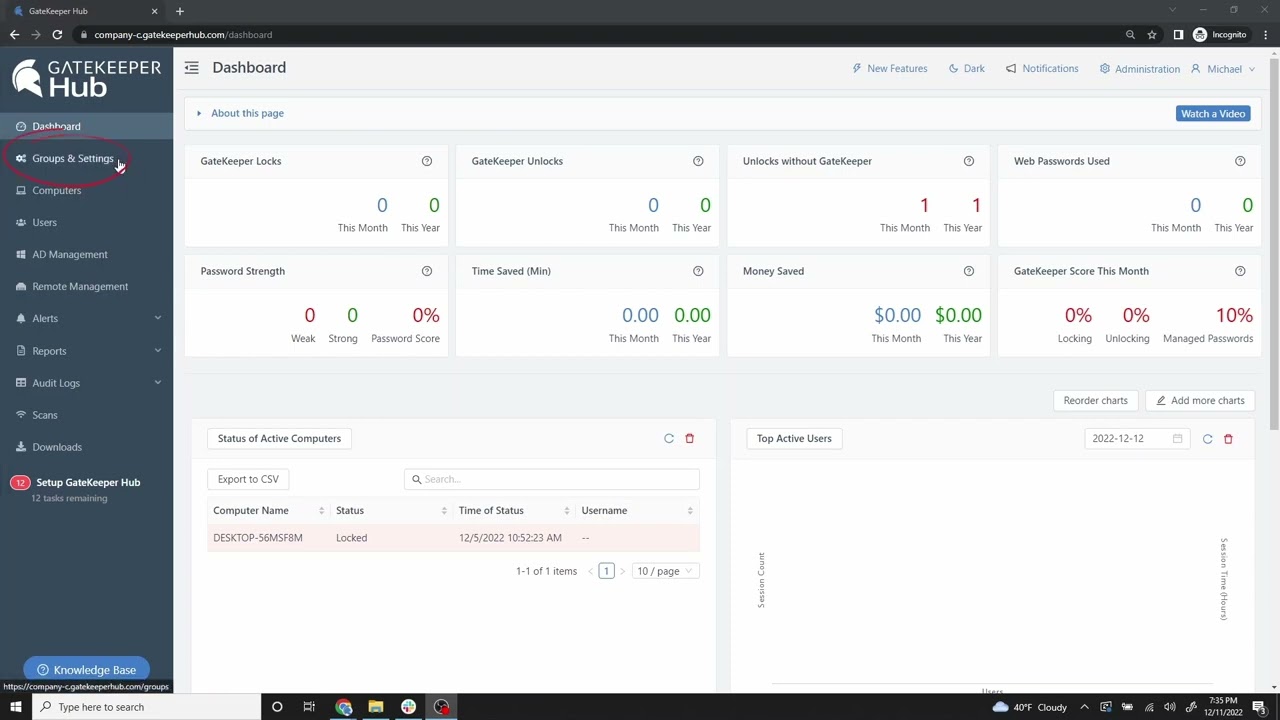The image size is (1280, 720).
Task: Open a new browser tab
Action: (x=180, y=11)
